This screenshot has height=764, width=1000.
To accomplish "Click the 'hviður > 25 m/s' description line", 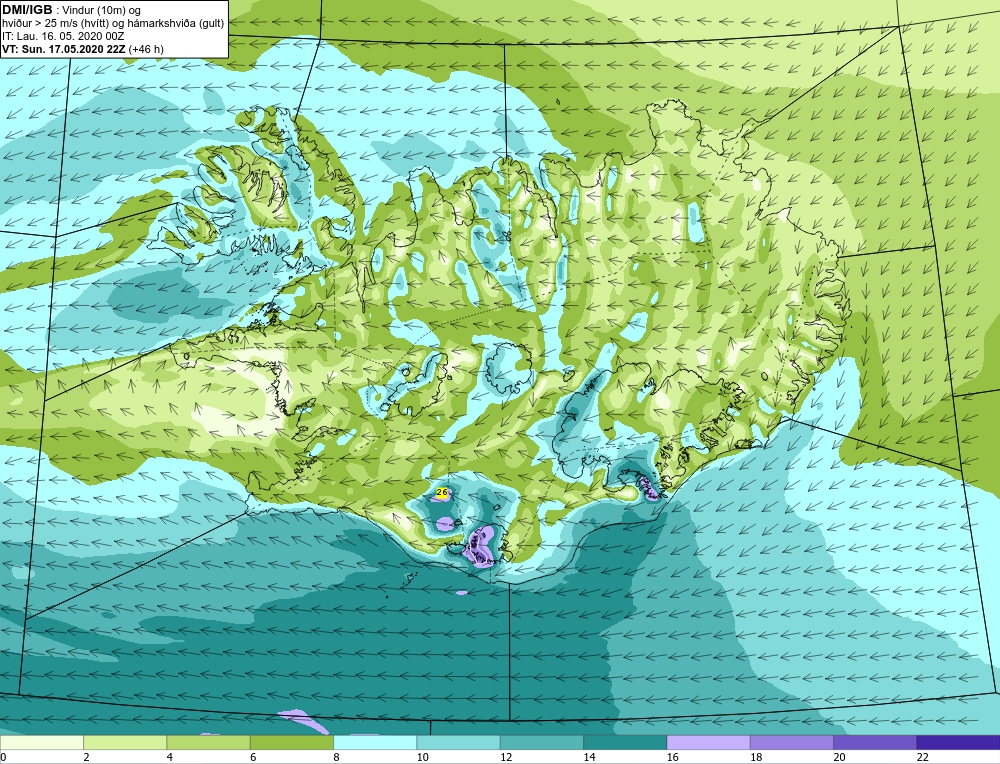I will (x=113, y=24).
